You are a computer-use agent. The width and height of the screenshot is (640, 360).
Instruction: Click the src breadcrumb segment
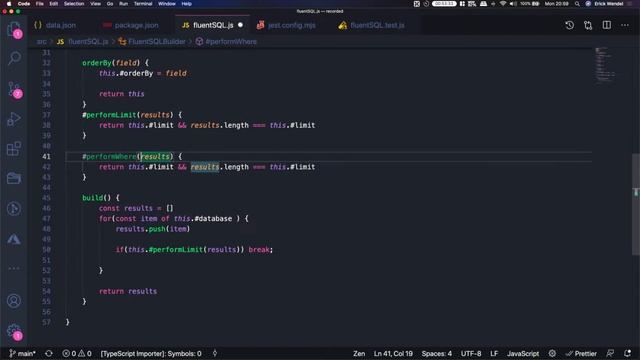pyautogui.click(x=42, y=42)
